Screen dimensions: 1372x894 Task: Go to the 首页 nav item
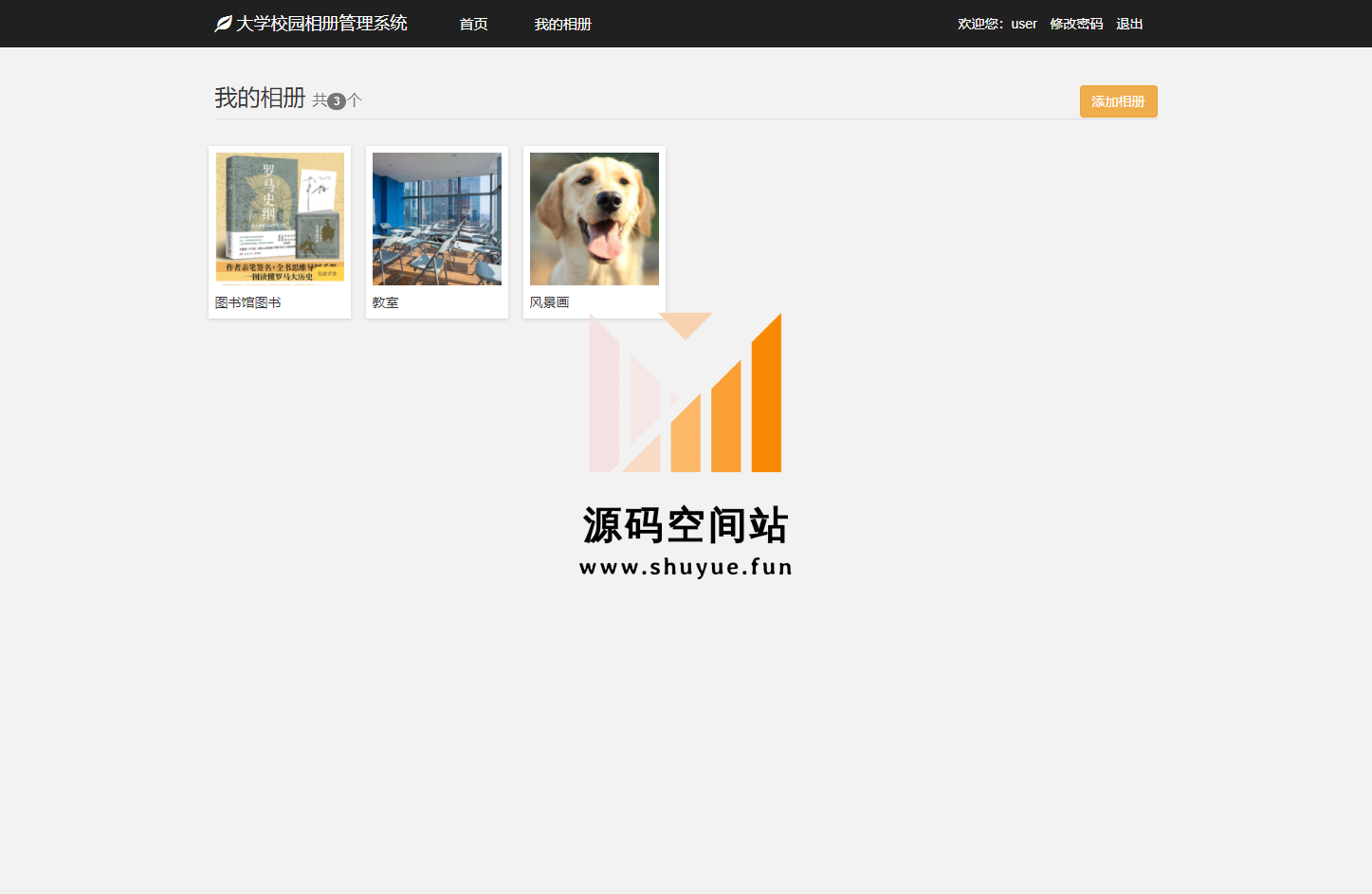tap(474, 24)
